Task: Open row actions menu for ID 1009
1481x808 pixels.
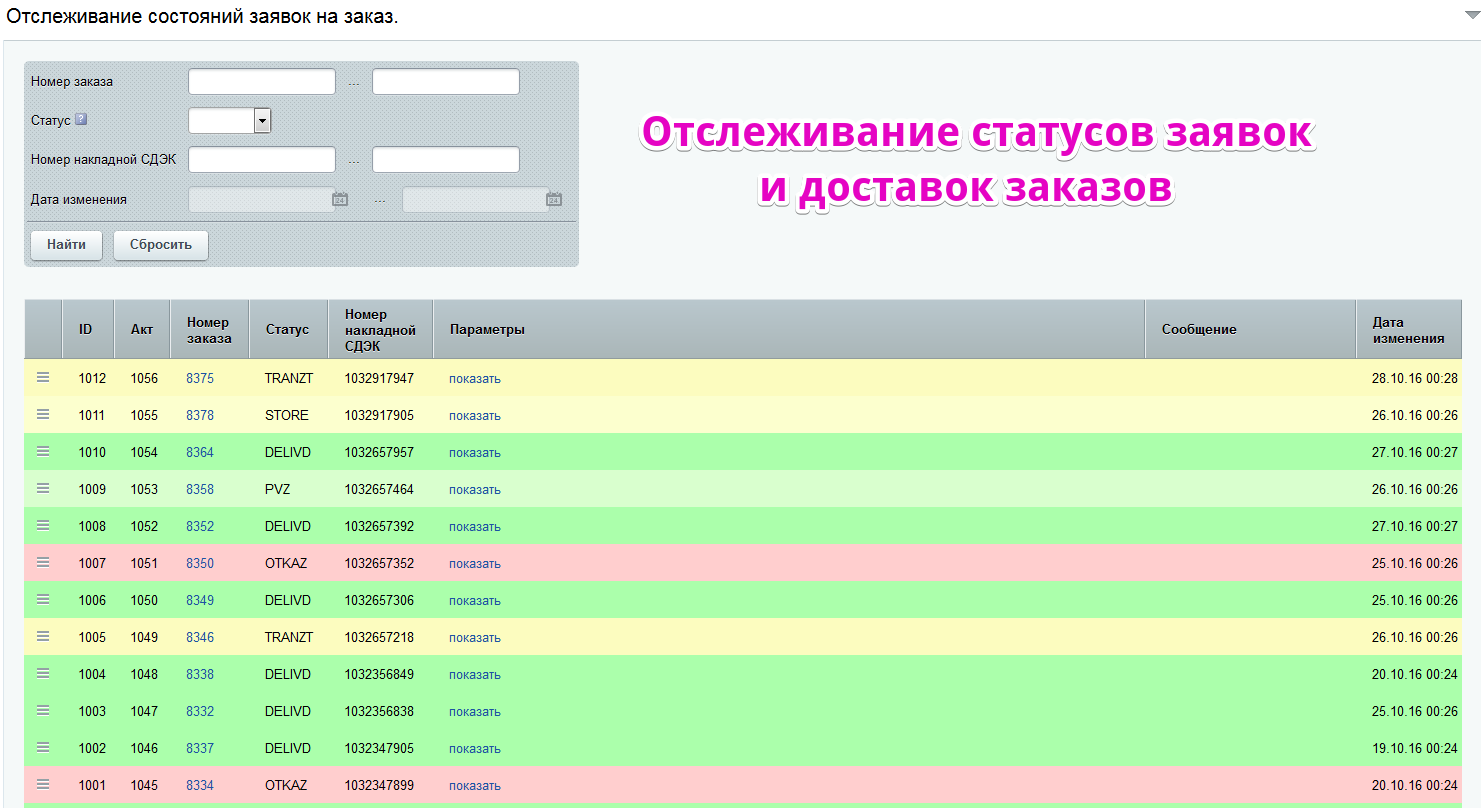Action: 43,488
